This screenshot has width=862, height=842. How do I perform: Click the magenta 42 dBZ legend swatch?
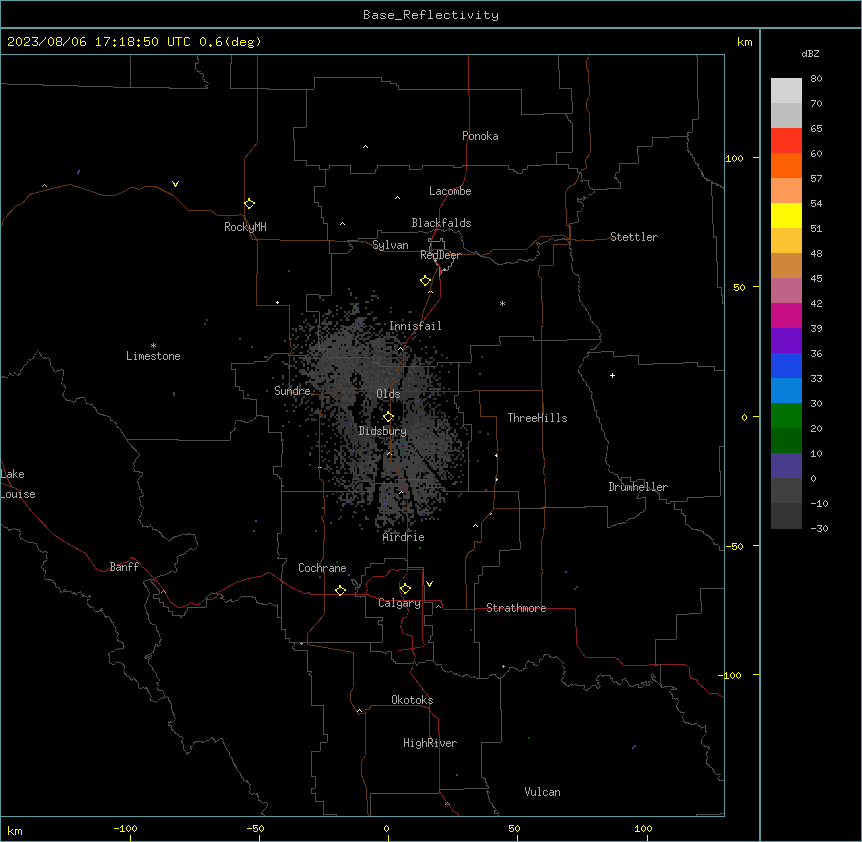(786, 315)
